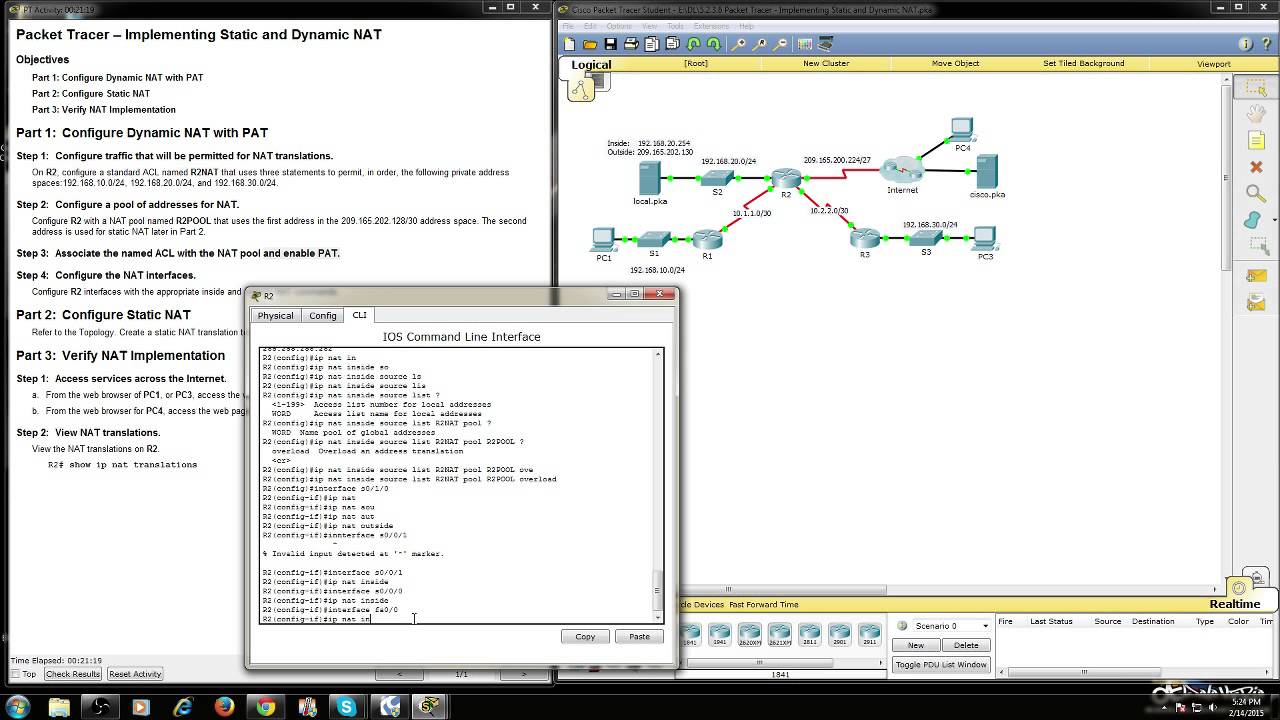Choose the Add Simple PDU envelope tool
Viewport: 1280px width, 720px height.
[1256, 277]
